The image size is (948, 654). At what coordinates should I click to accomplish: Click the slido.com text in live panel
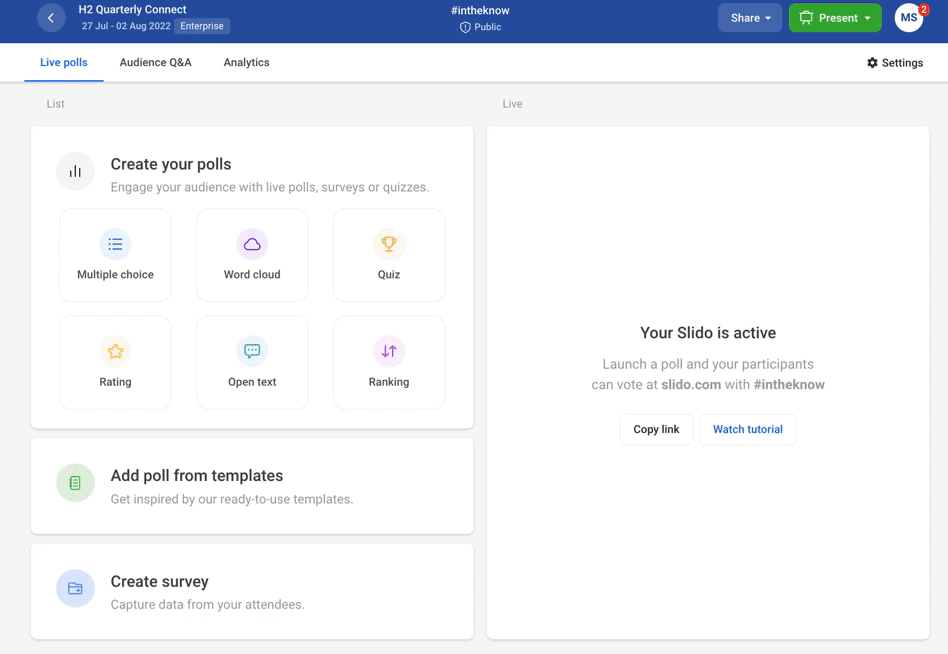tap(691, 384)
